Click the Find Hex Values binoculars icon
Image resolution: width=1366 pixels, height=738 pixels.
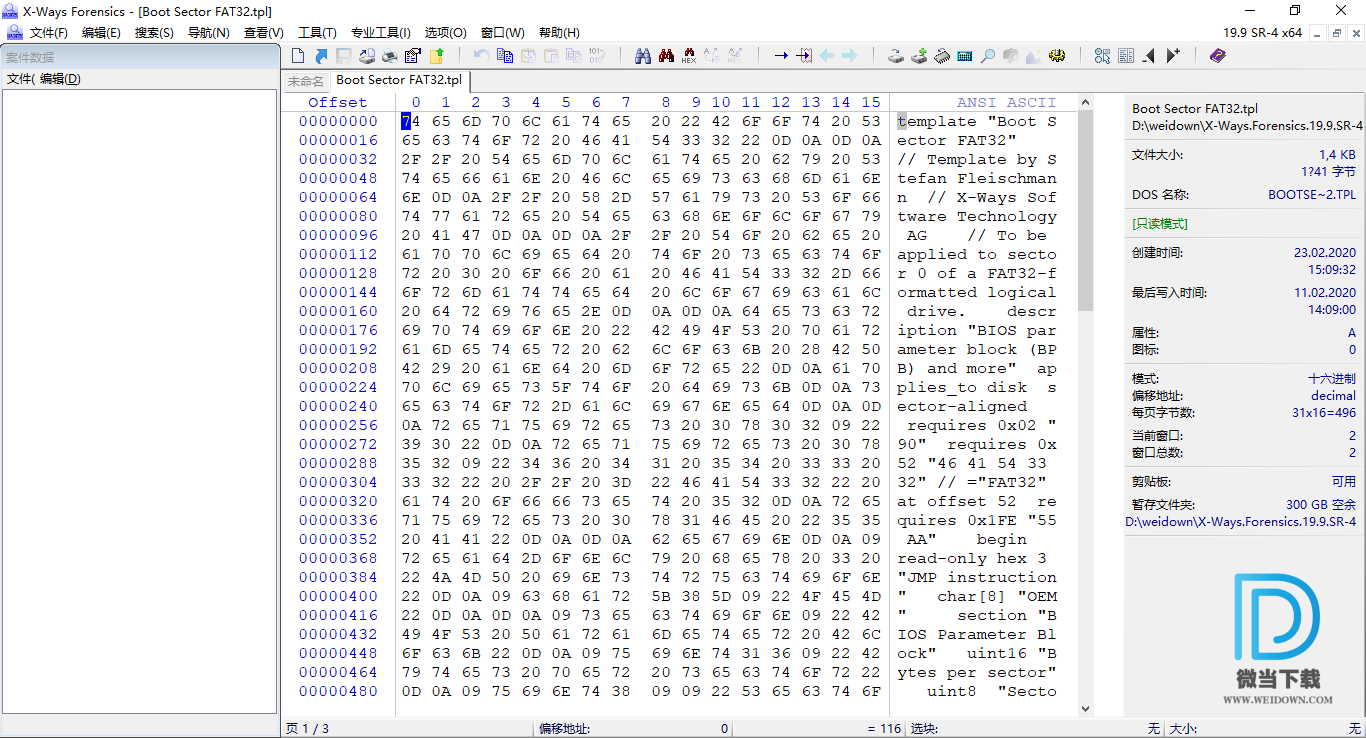point(689,56)
